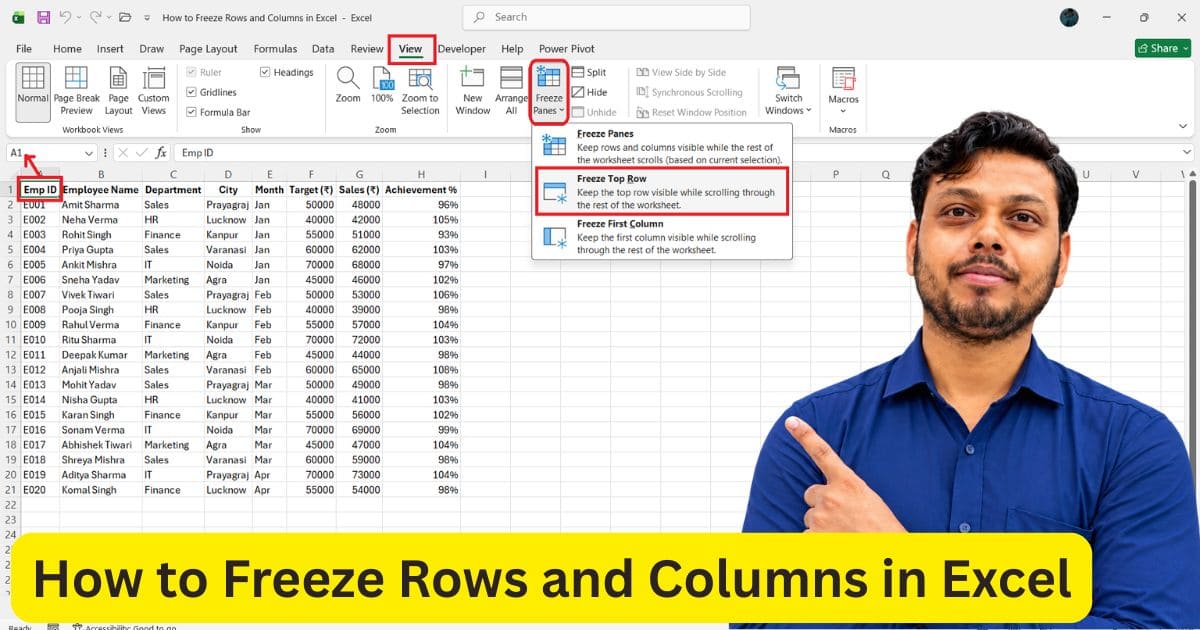Click Split in the Window group

pos(589,72)
